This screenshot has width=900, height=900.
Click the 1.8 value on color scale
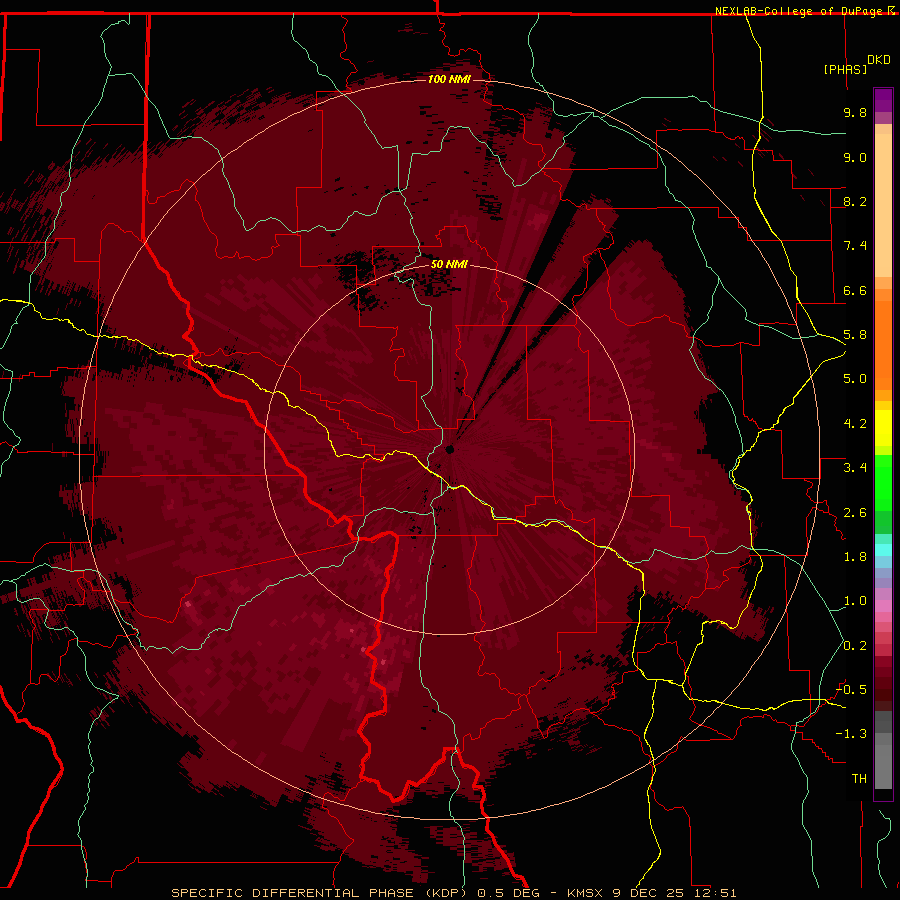855,557
